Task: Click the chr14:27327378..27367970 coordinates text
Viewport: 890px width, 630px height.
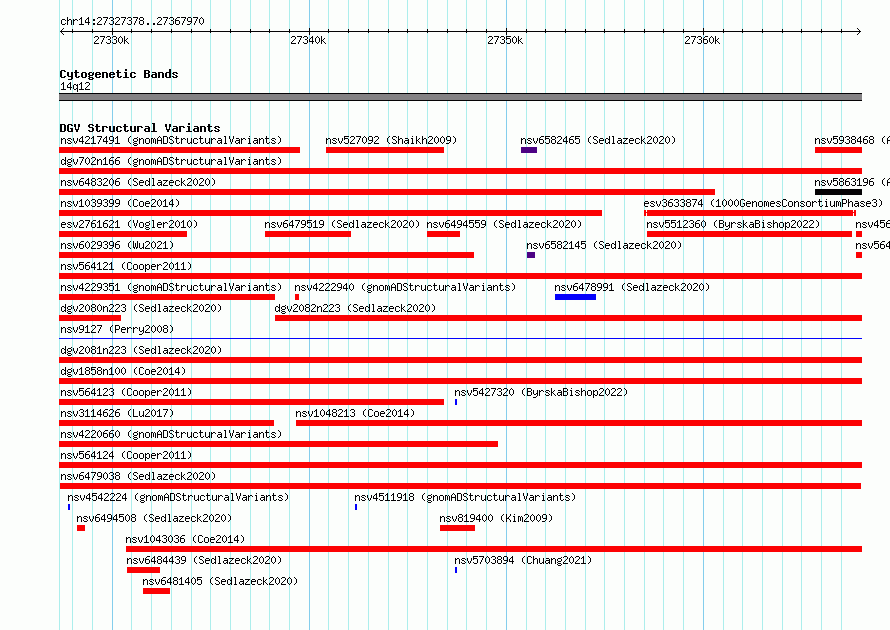Action: [132, 21]
